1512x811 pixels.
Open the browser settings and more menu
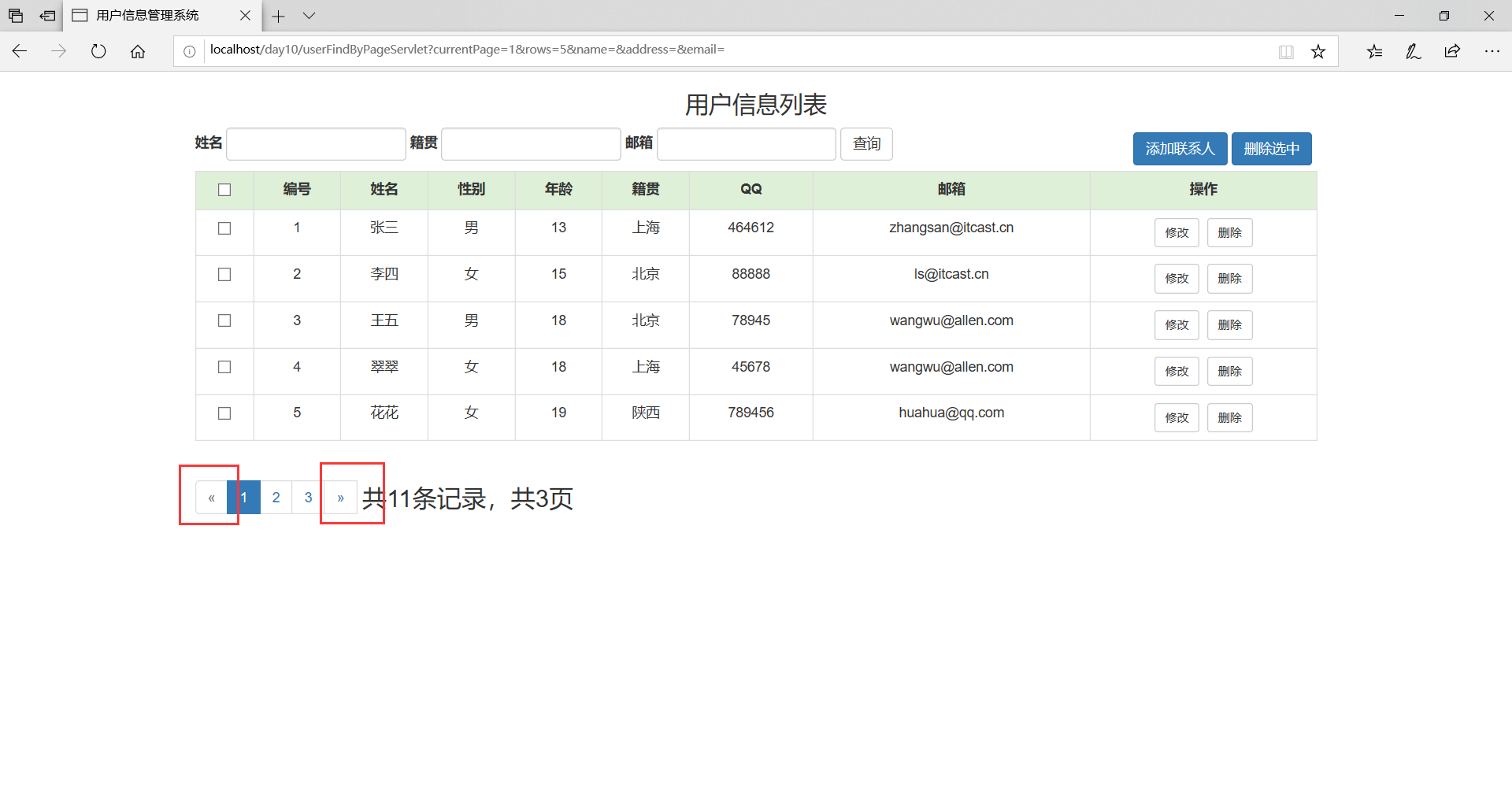(x=1492, y=51)
